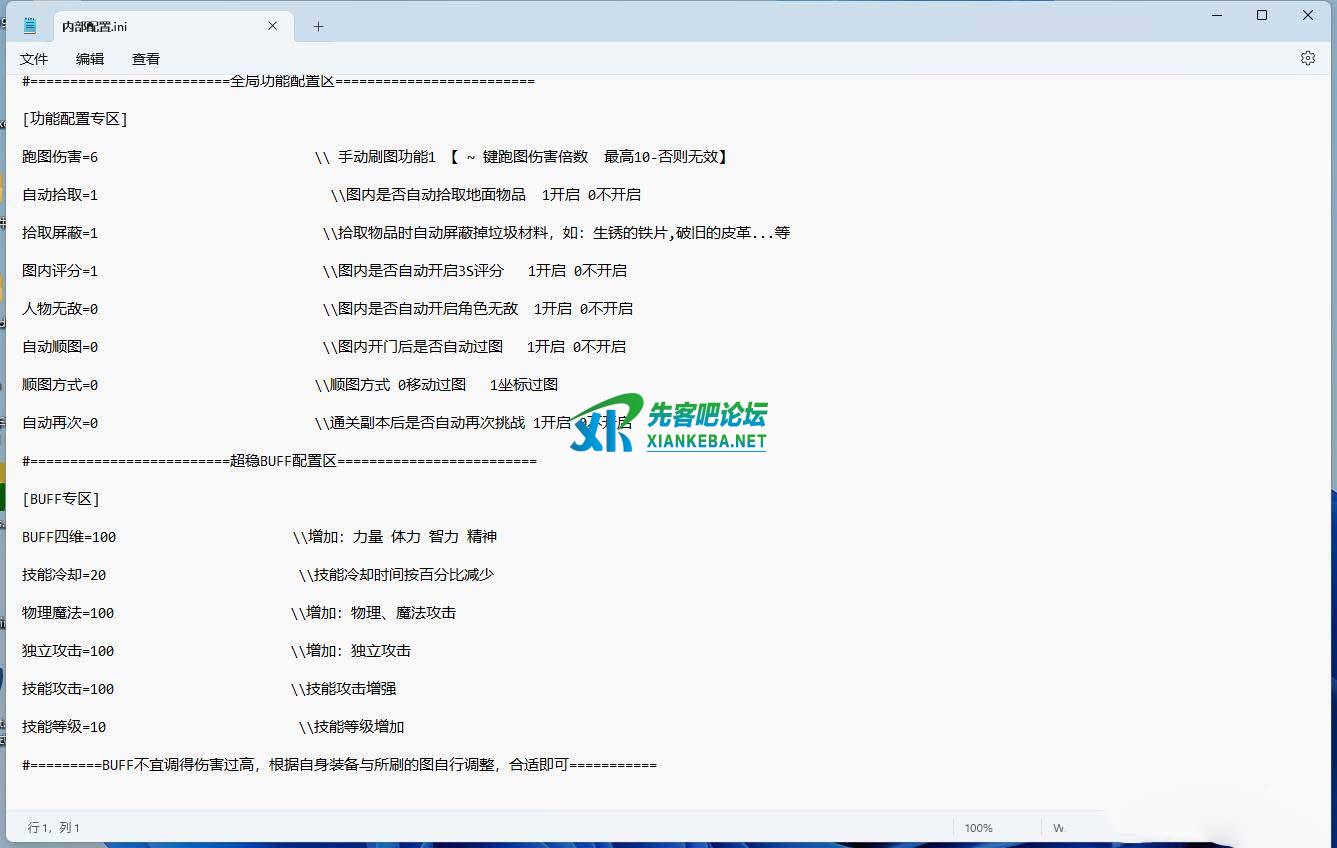Add a new tab with the plus icon
The height and width of the screenshot is (848, 1337).
pyautogui.click(x=318, y=27)
